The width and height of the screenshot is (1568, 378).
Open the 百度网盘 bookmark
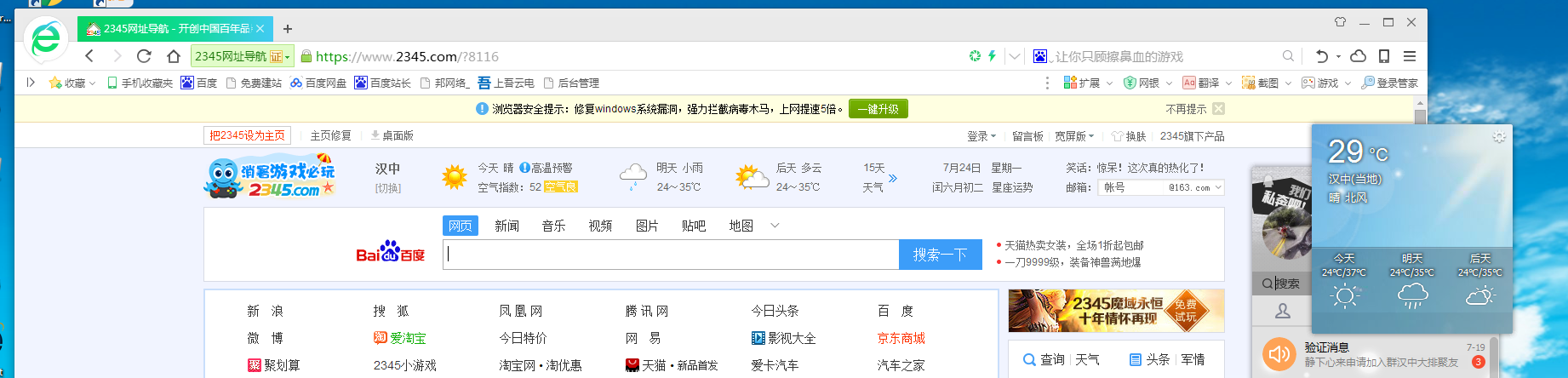pos(318,83)
